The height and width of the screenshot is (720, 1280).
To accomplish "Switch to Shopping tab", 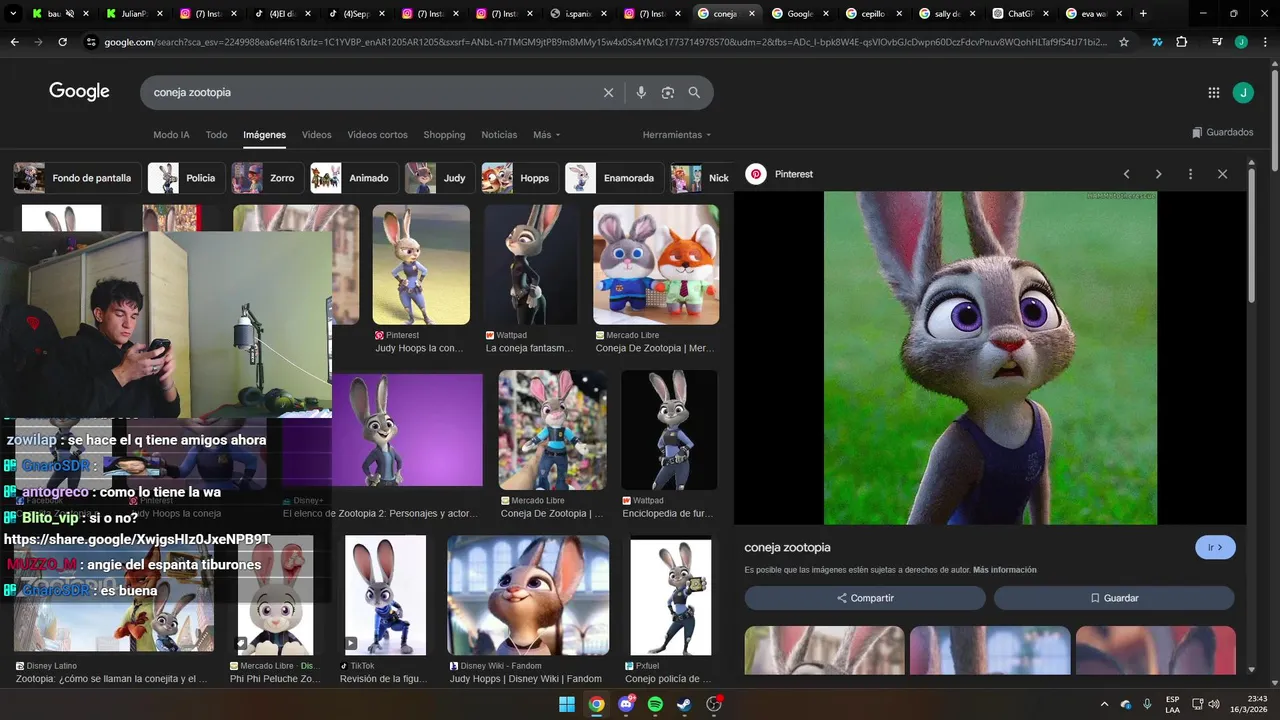I will [444, 135].
